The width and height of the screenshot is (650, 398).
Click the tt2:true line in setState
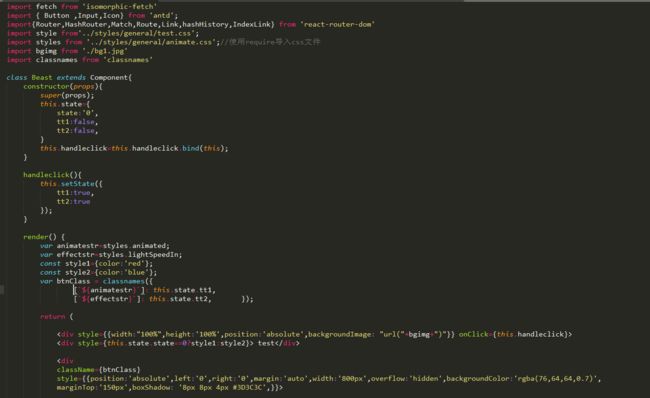click(73, 201)
